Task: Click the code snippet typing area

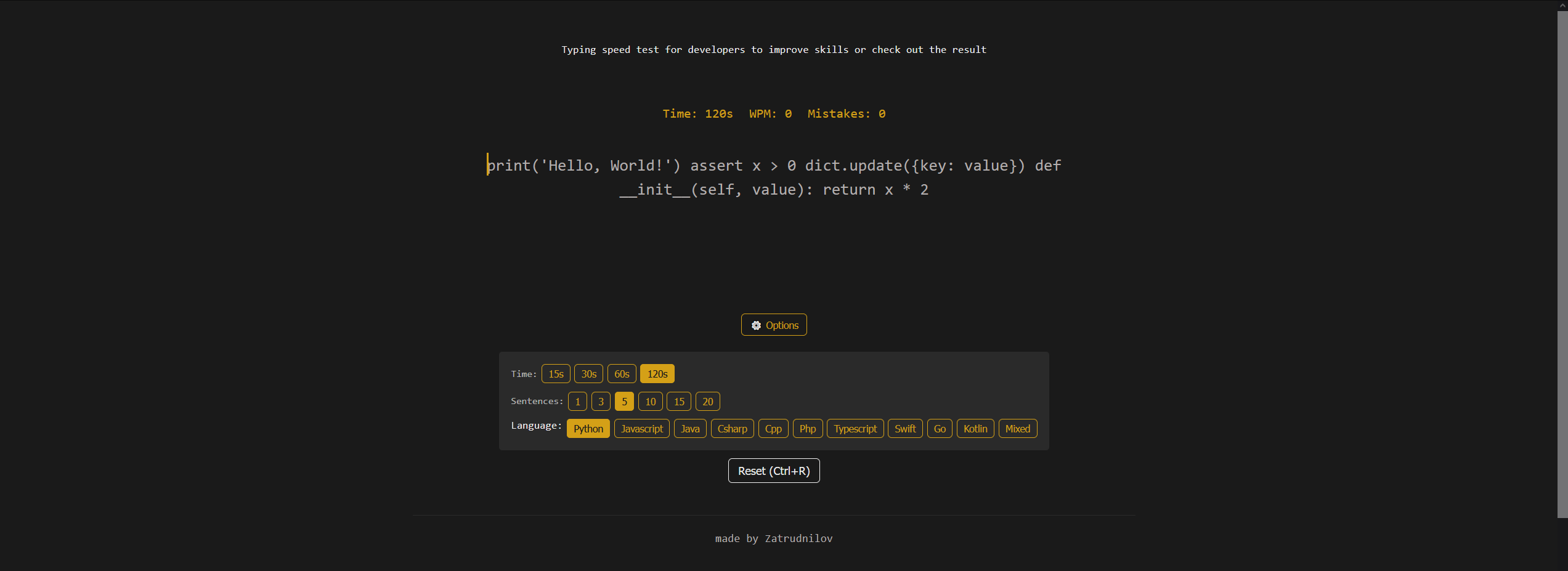Action: click(774, 177)
